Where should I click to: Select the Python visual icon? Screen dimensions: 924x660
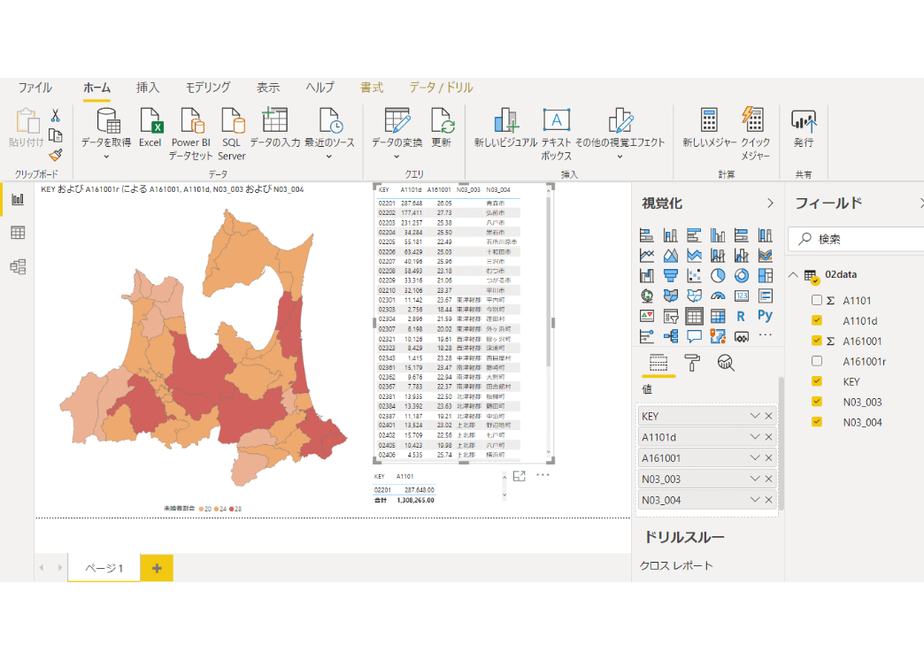[x=765, y=316]
